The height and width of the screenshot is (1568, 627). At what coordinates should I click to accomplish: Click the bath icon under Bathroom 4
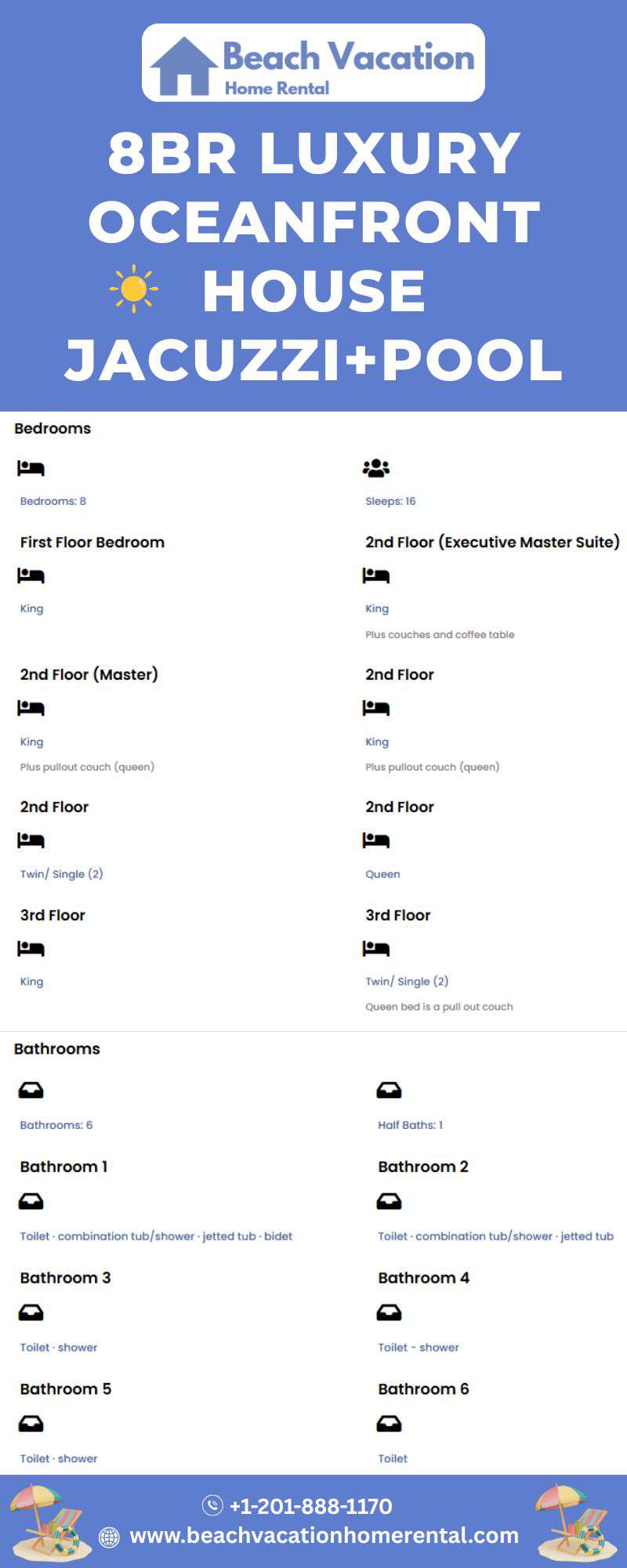(389, 1312)
